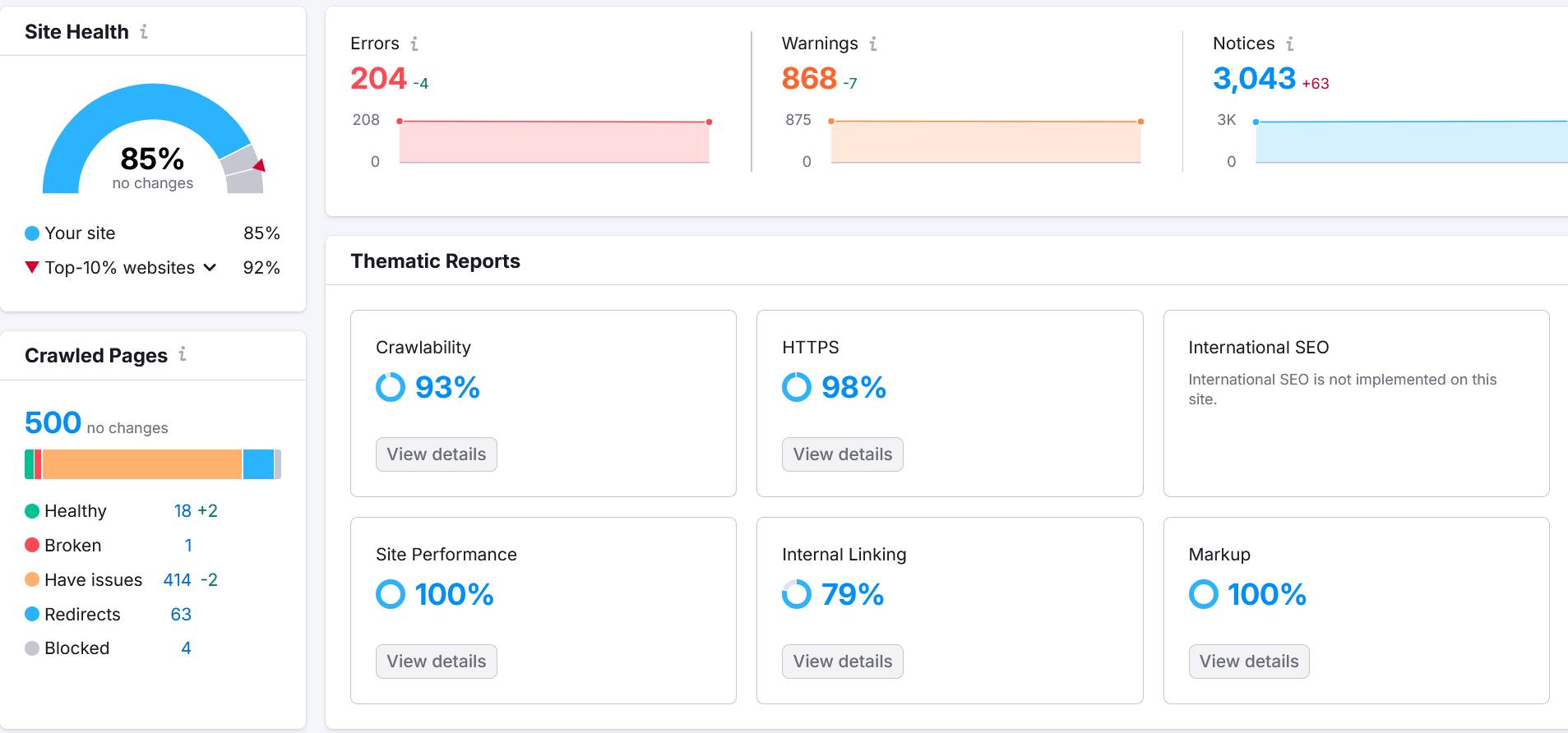
Task: Click the Errors trend chart
Action: coord(554,141)
